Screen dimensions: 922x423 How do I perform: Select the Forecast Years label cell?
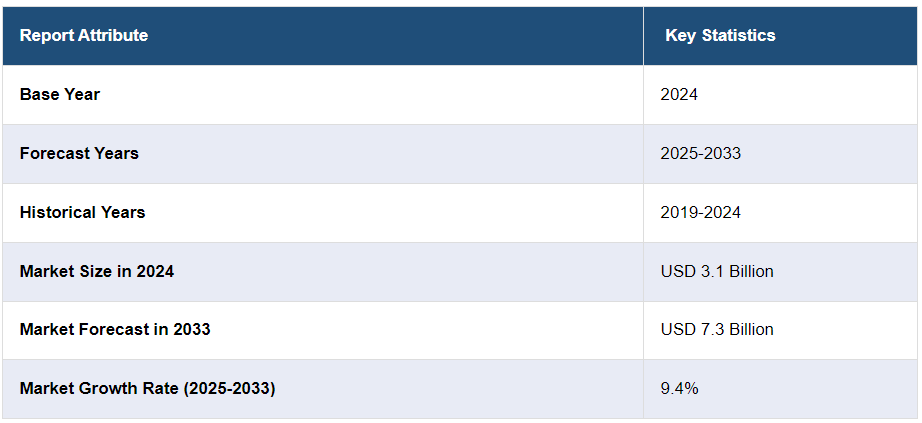pos(79,154)
